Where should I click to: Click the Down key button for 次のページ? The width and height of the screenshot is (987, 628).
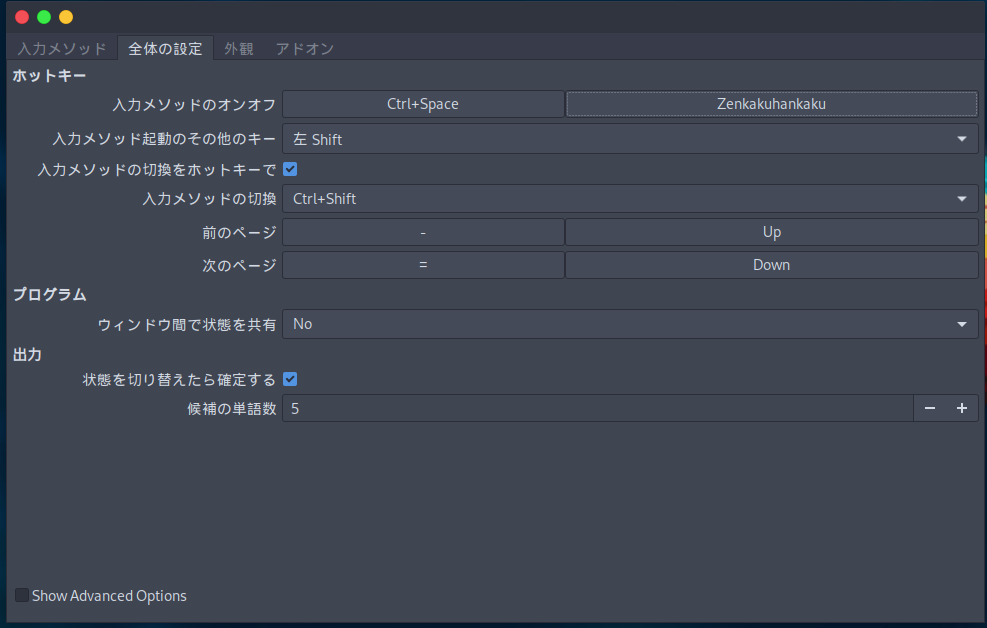771,265
